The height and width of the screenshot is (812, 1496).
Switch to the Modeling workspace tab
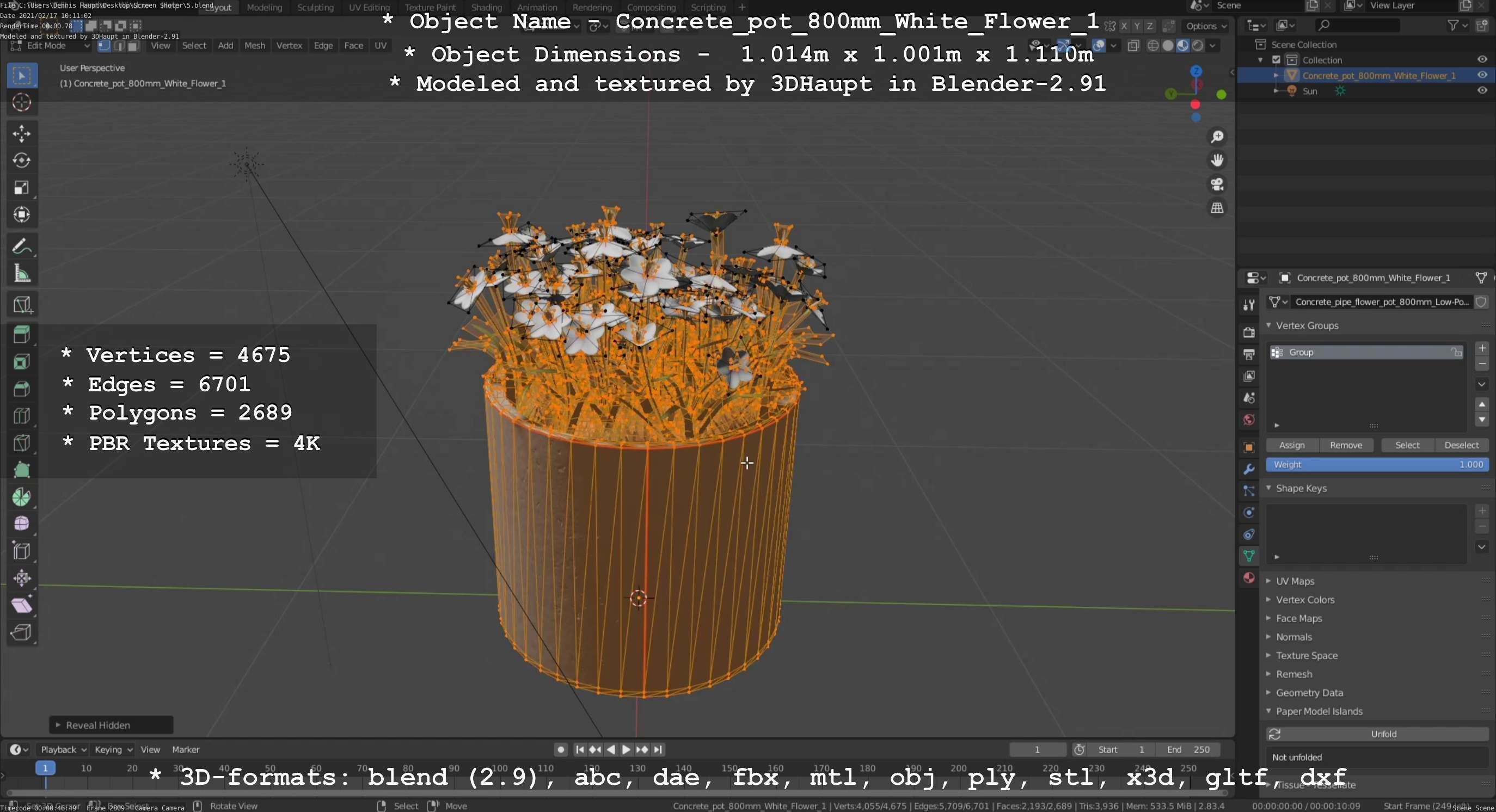pos(264,8)
